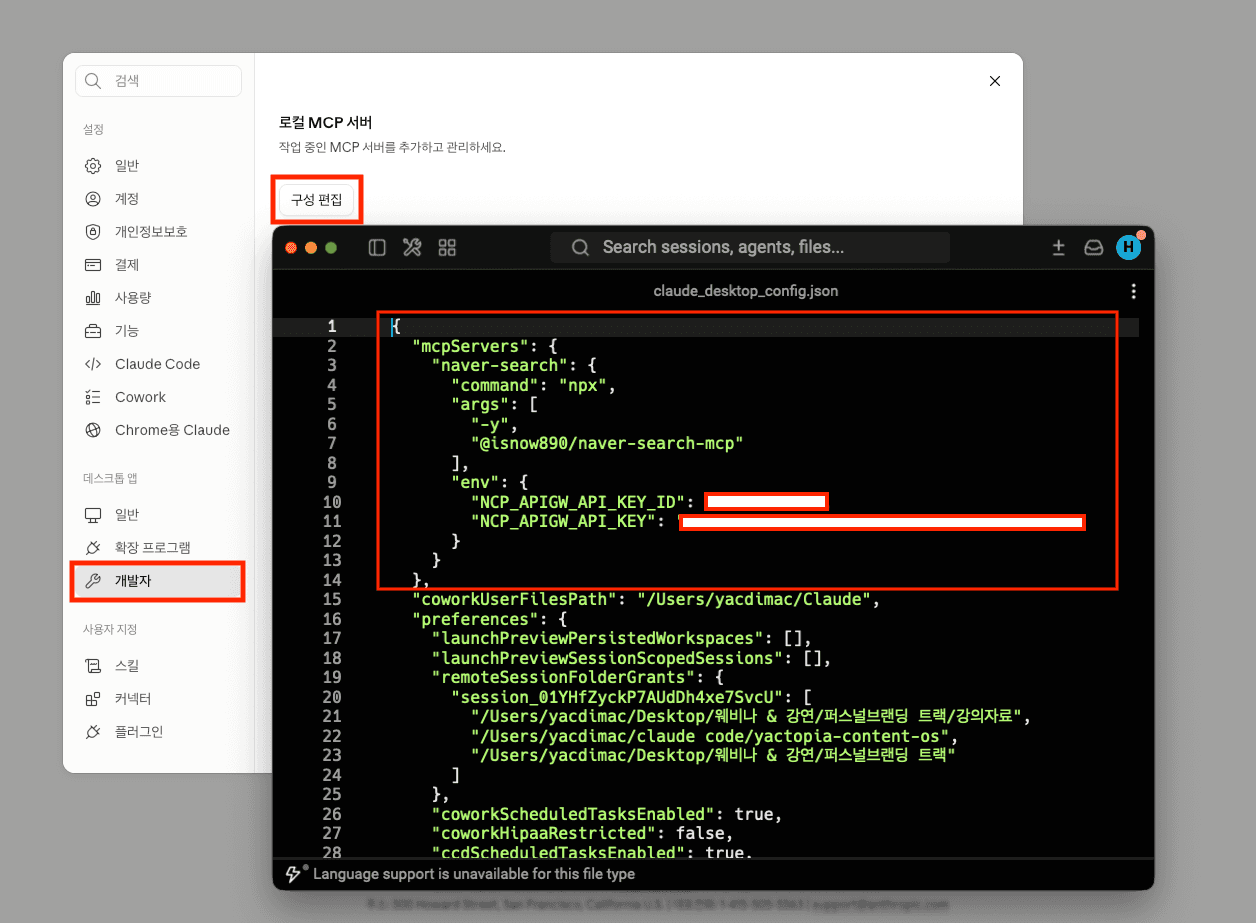Open 일반 under 데스크톱 앱 section
This screenshot has height=923, width=1256.
click(158, 514)
